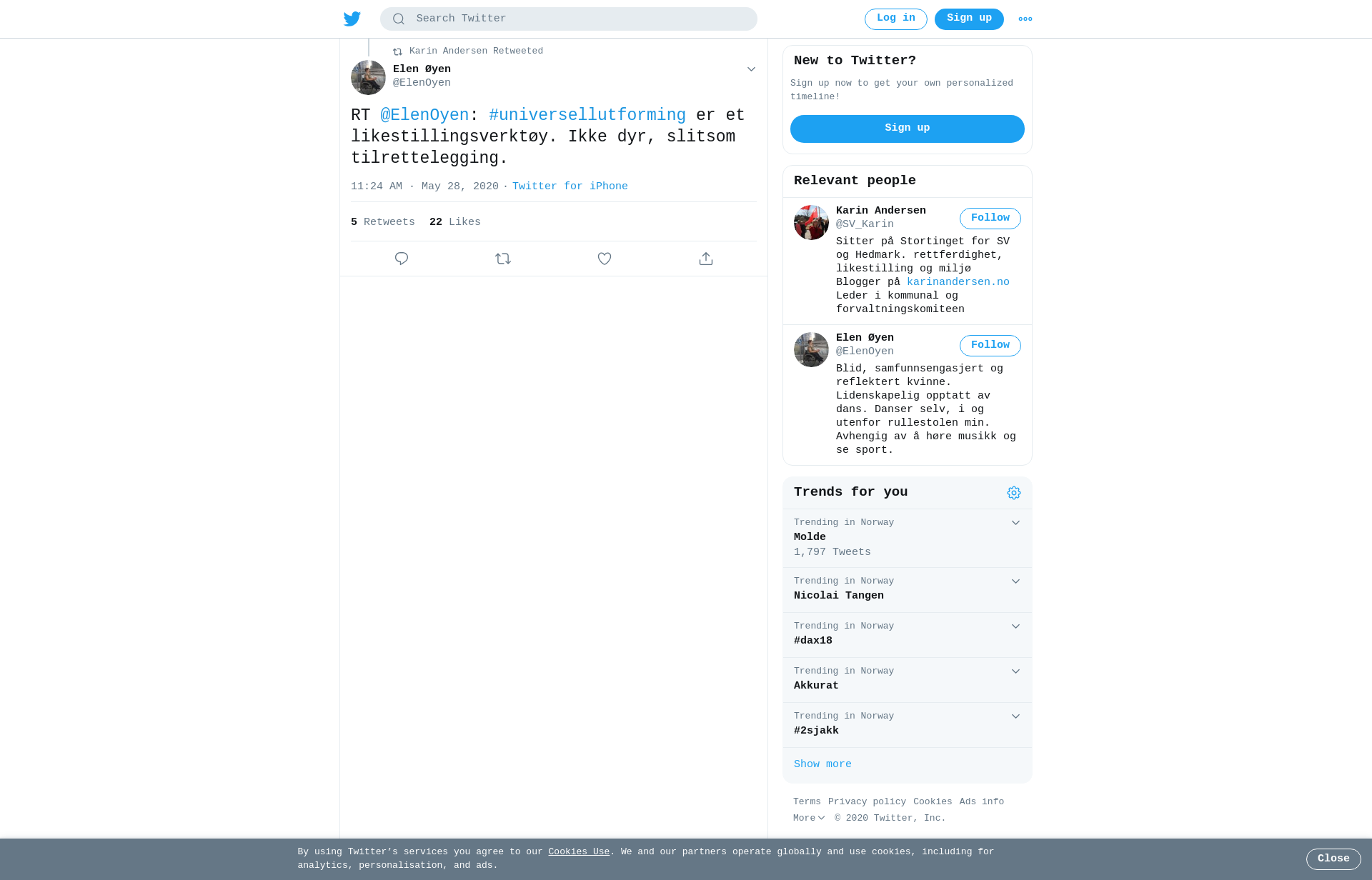This screenshot has width=1372, height=880.
Task: Expand the More footer dropdown
Action: point(809,819)
